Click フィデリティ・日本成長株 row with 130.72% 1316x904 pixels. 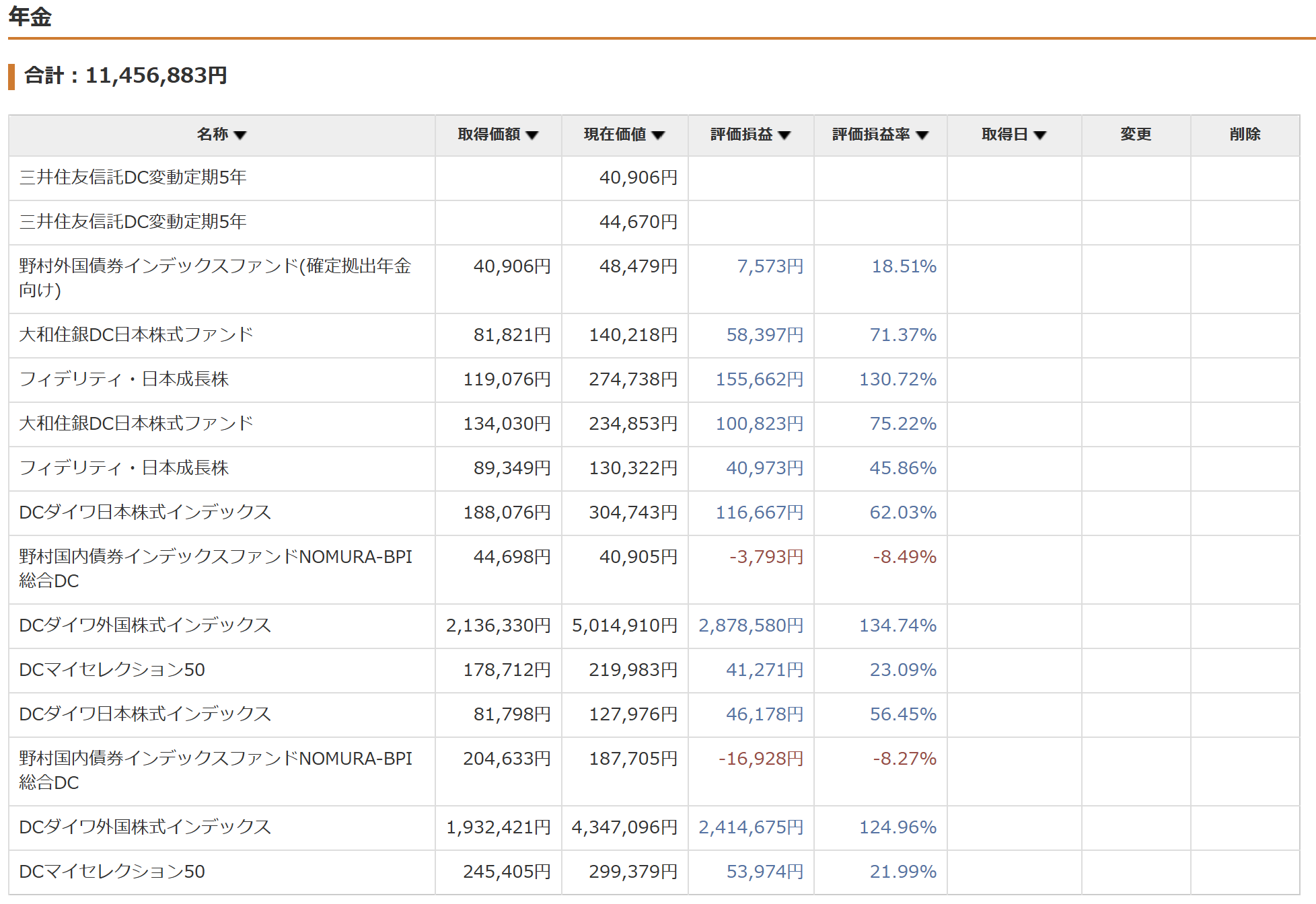(124, 379)
